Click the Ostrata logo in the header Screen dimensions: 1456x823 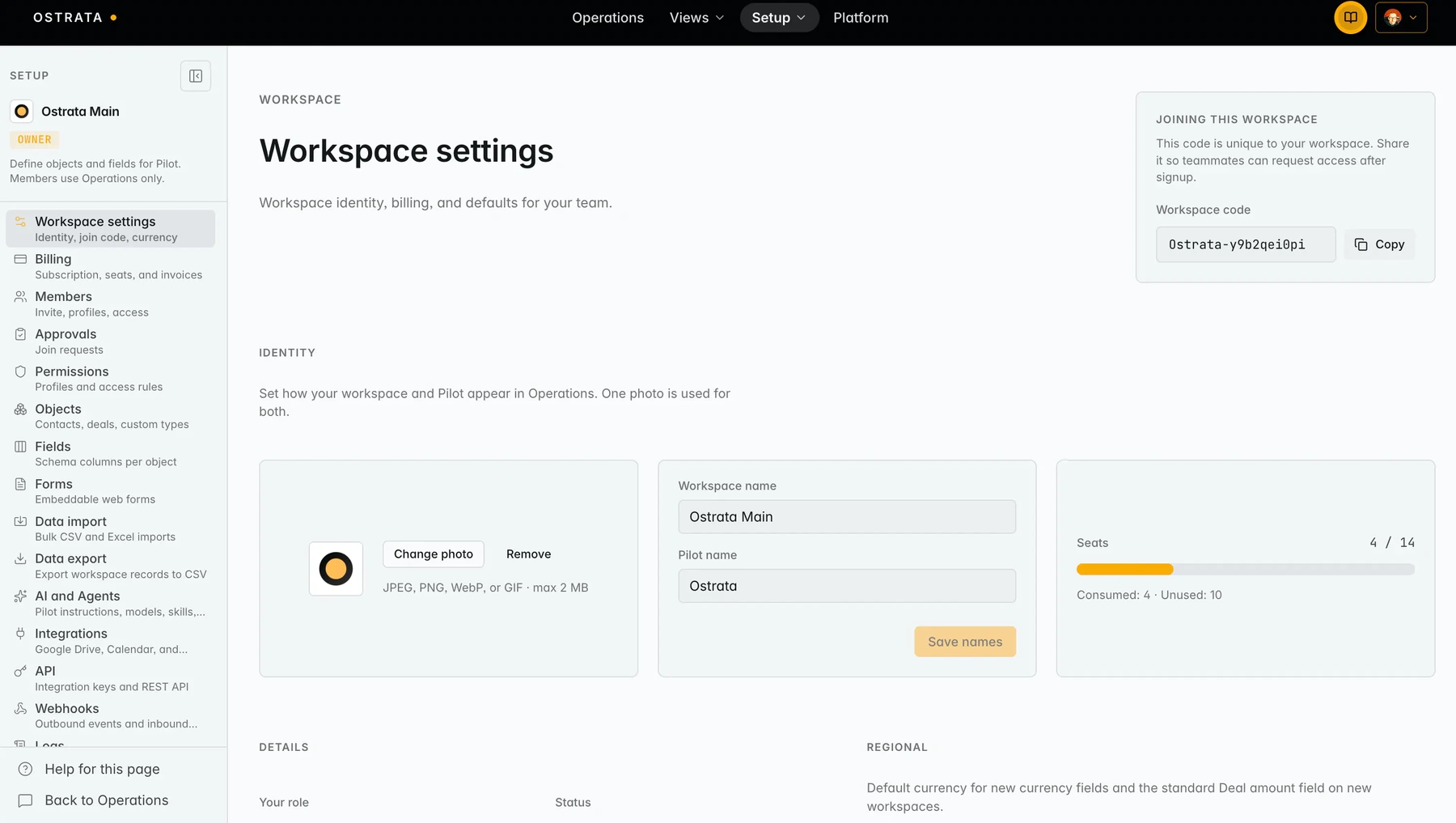(x=74, y=17)
